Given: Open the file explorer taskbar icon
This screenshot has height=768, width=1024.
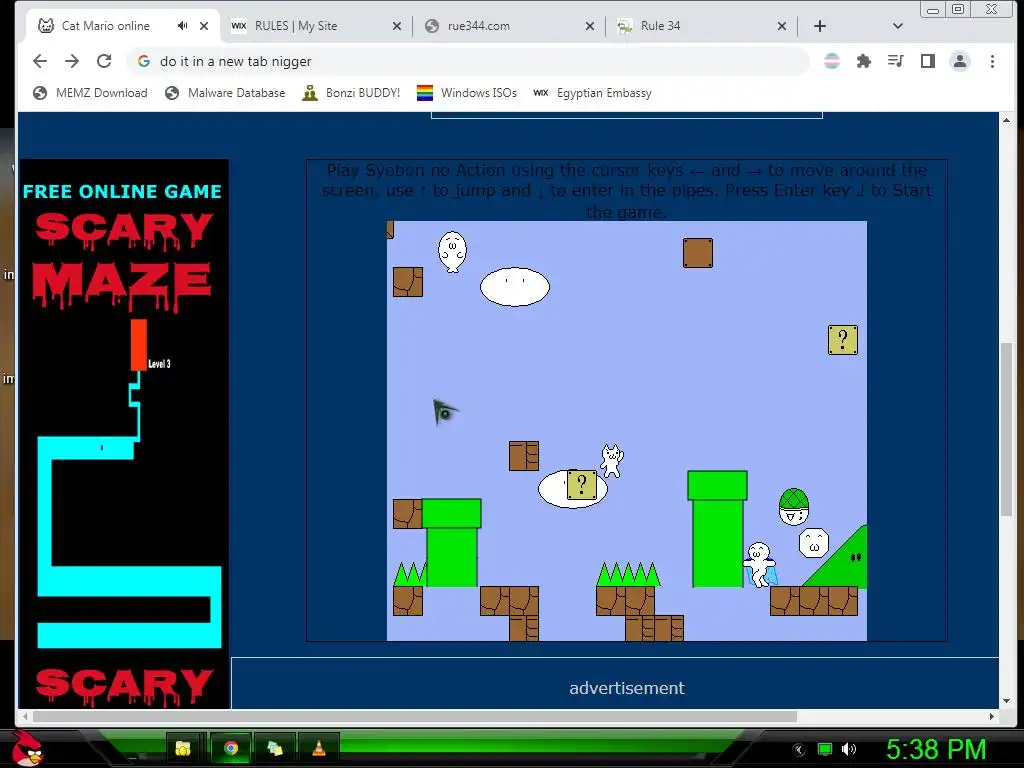Looking at the screenshot, I should coord(183,748).
